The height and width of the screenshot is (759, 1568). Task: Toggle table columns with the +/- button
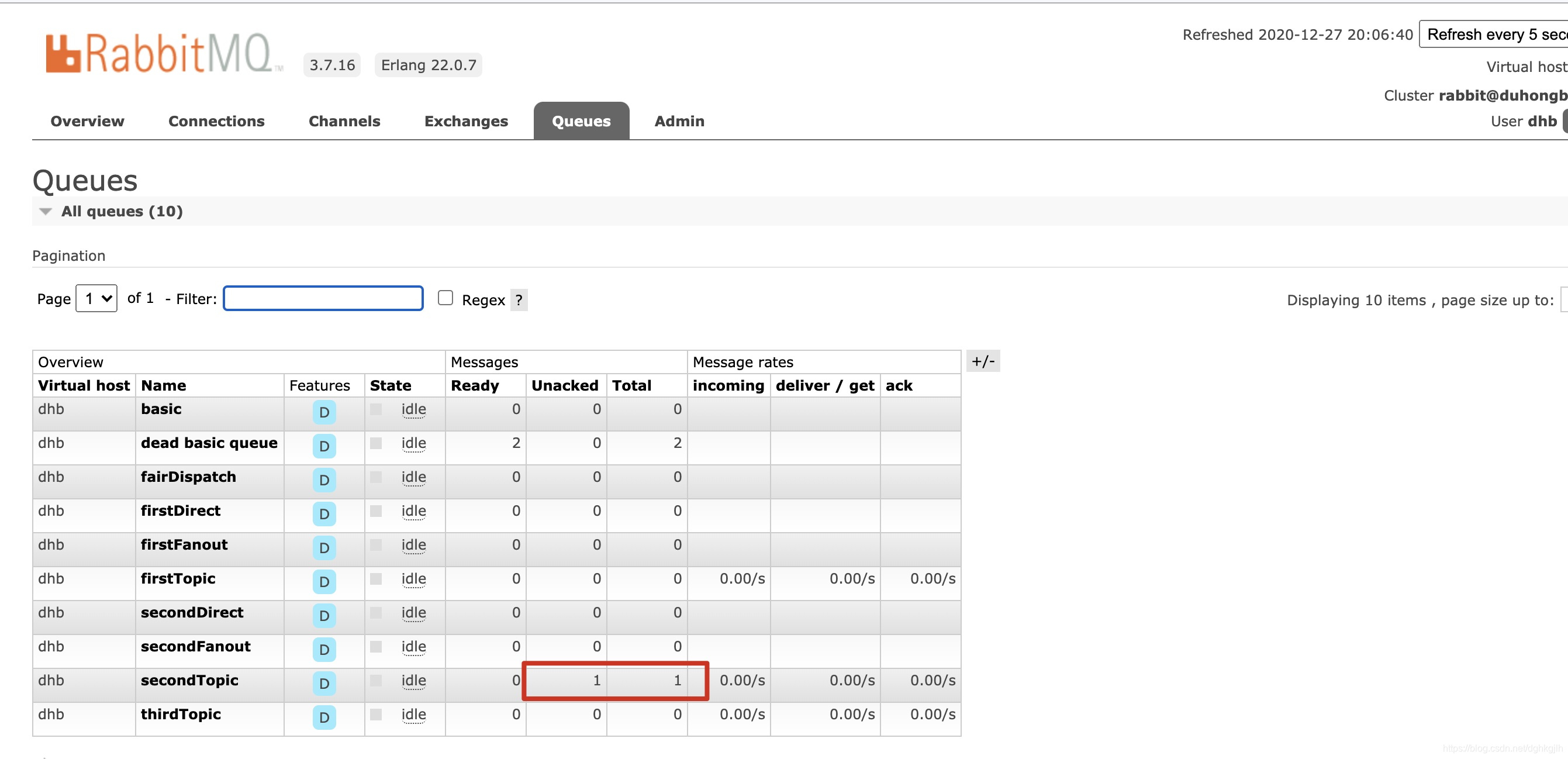tap(983, 361)
